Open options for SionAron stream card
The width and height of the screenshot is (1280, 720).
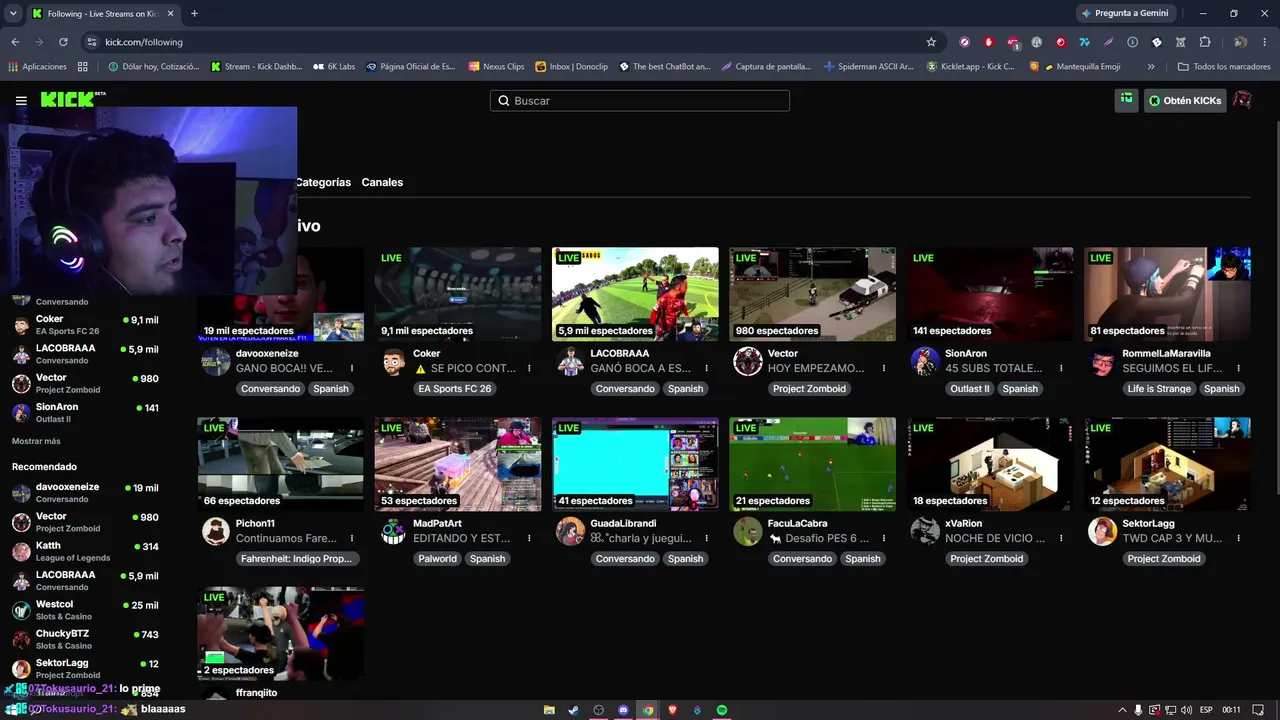pyautogui.click(x=1061, y=369)
